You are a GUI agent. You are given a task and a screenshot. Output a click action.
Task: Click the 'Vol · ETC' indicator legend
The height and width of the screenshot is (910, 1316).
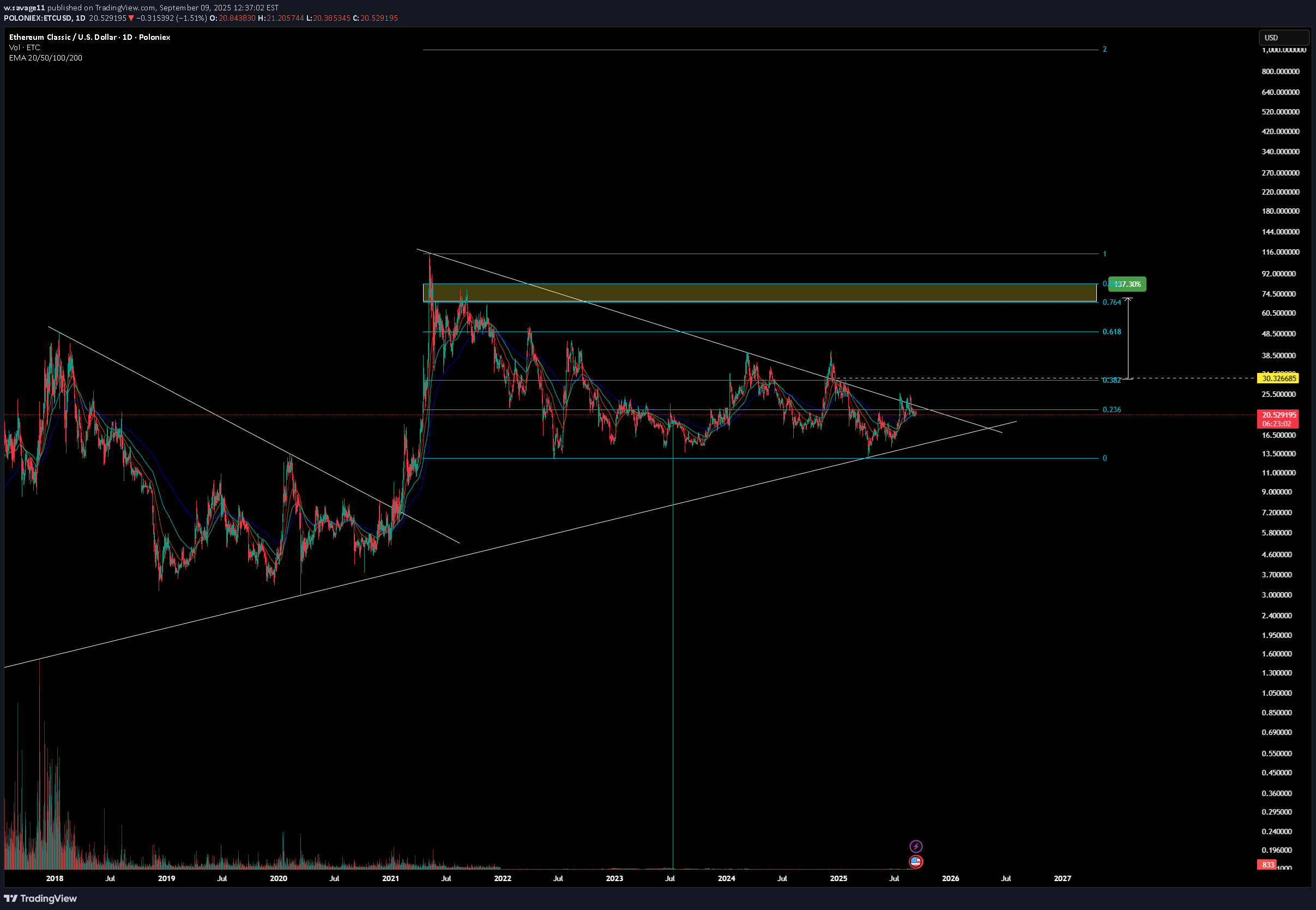pyautogui.click(x=25, y=47)
